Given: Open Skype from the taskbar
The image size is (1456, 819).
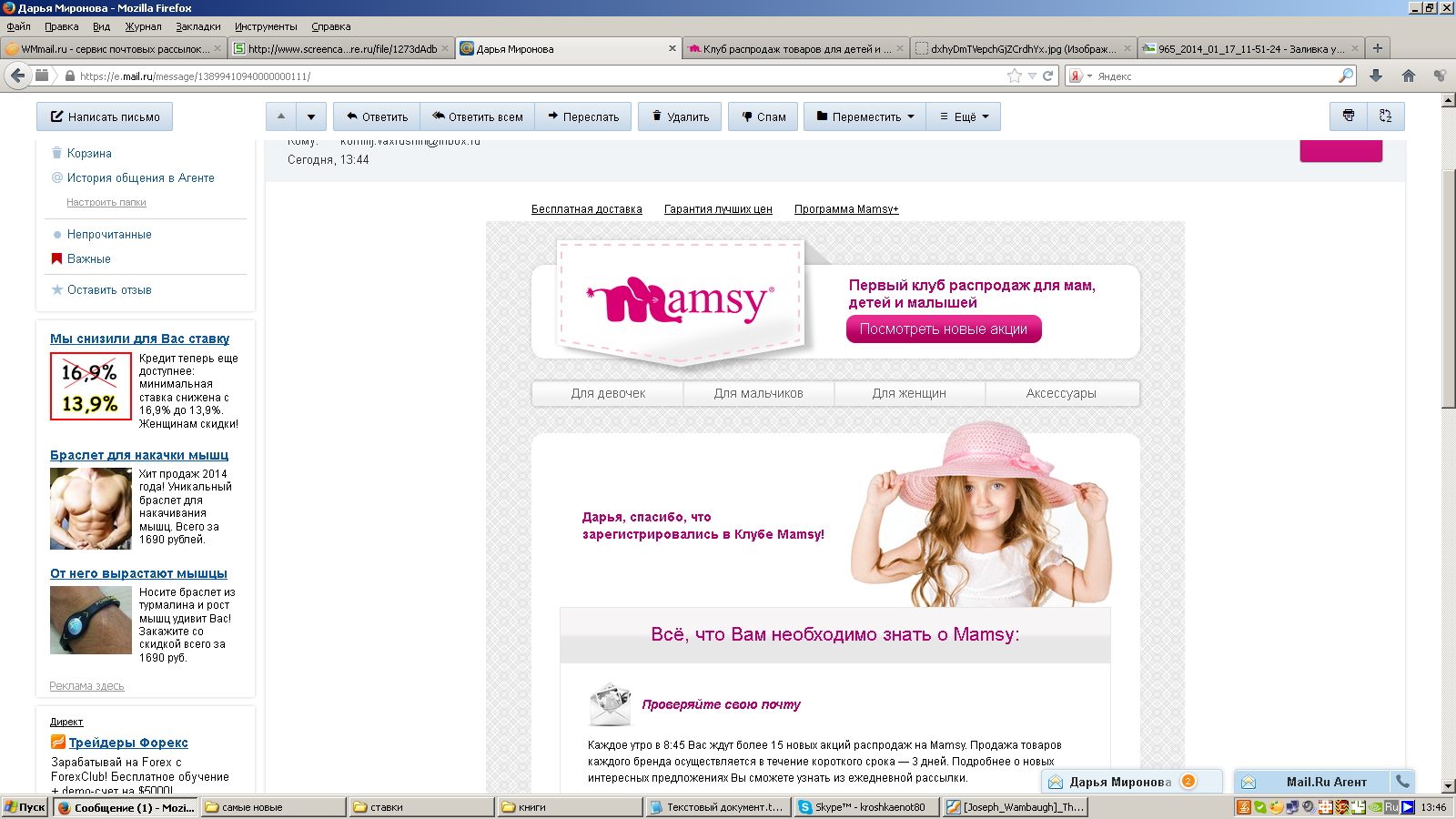Looking at the screenshot, I should click(866, 807).
